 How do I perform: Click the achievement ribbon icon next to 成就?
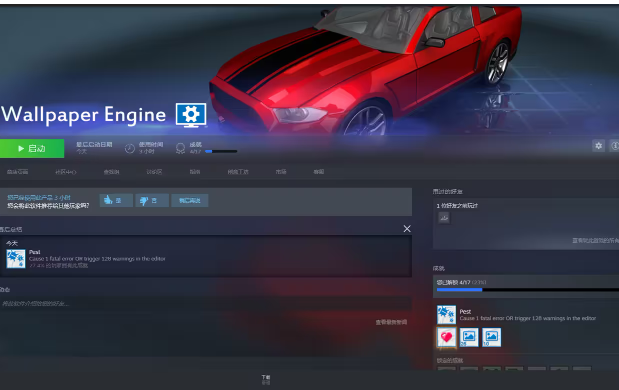click(x=180, y=148)
